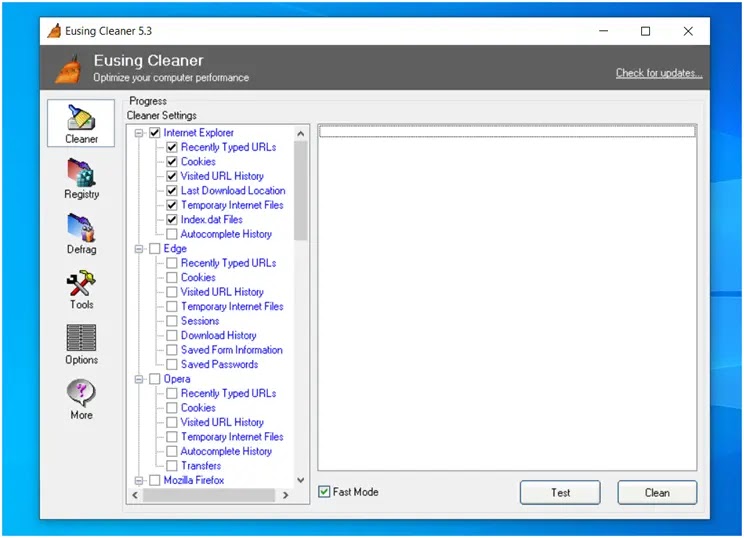Click horizontal scrollbar right arrow
The image size is (744, 538).
(286, 495)
